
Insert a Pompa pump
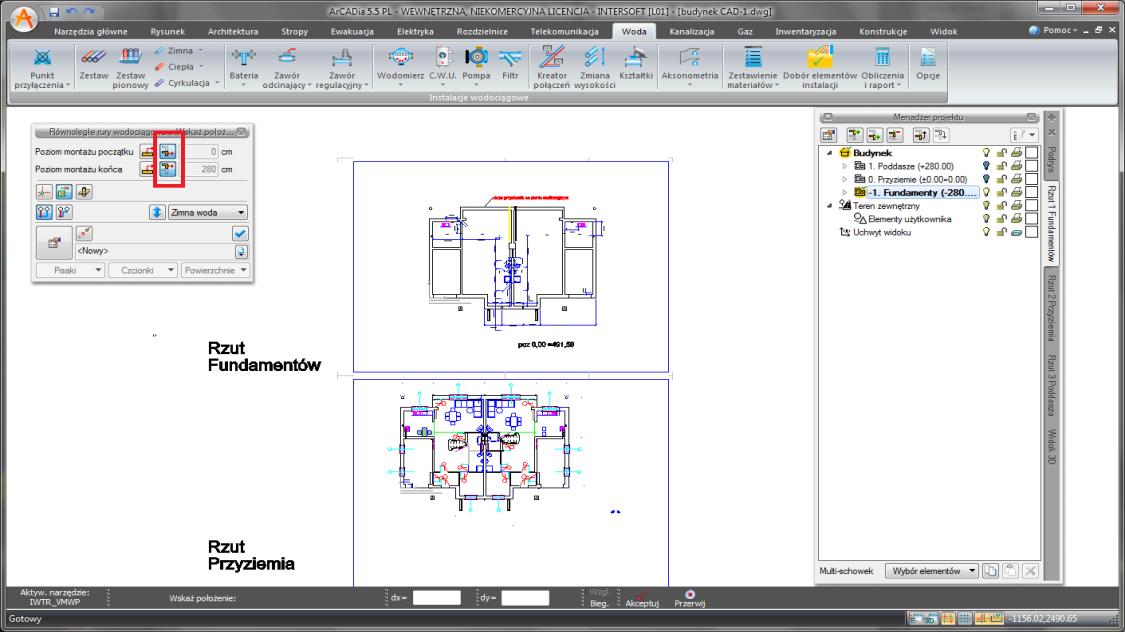tap(476, 68)
